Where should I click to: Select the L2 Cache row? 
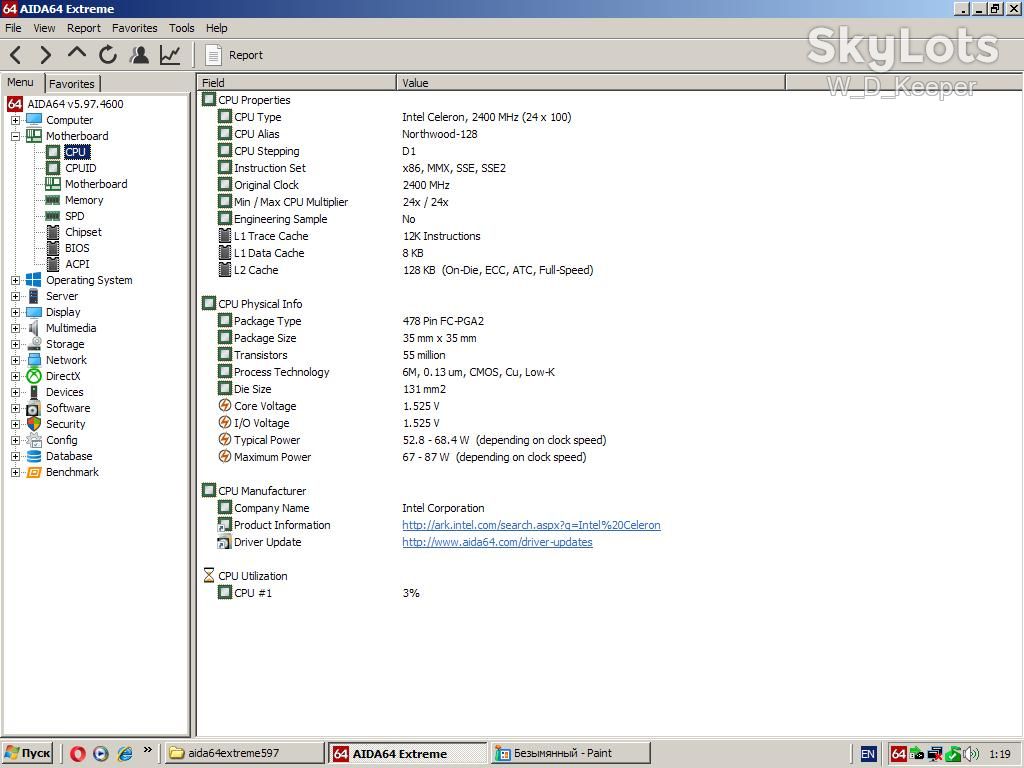[405, 270]
